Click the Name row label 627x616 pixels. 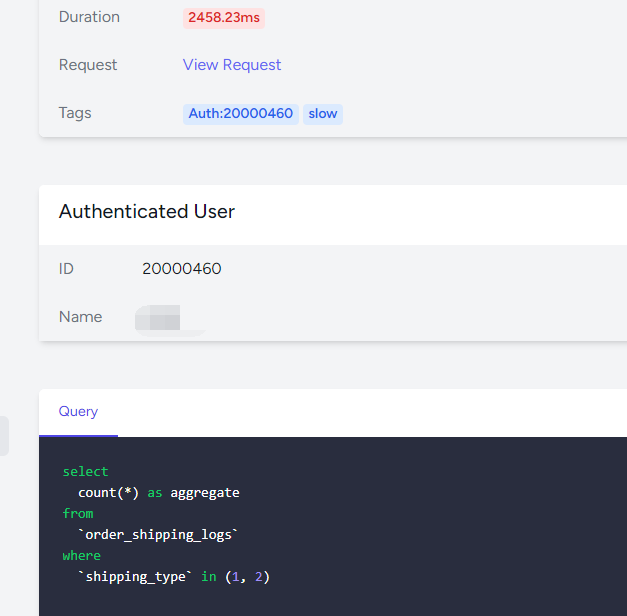pos(80,317)
